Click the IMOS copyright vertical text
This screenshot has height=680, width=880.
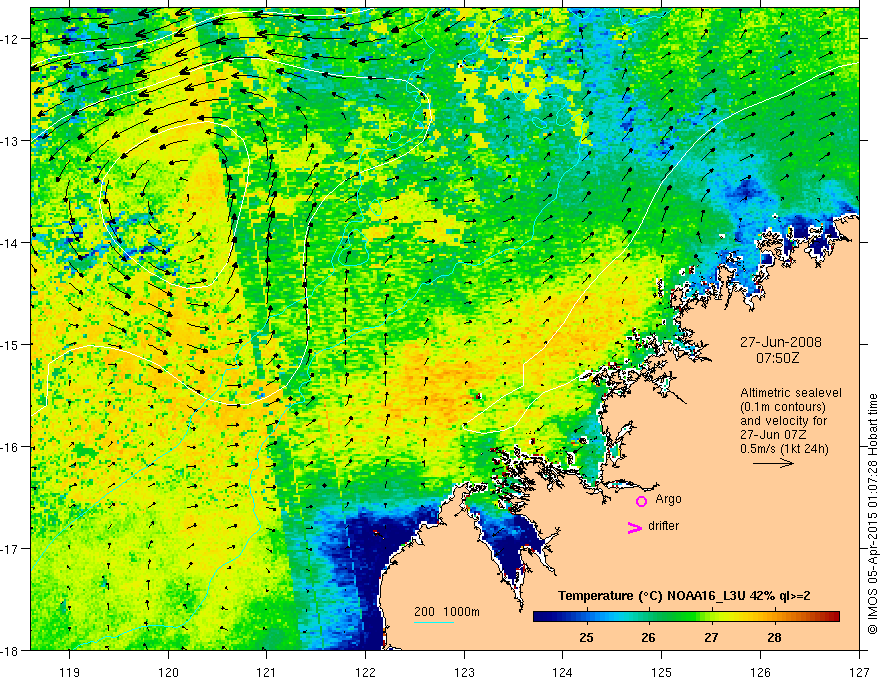click(872, 514)
